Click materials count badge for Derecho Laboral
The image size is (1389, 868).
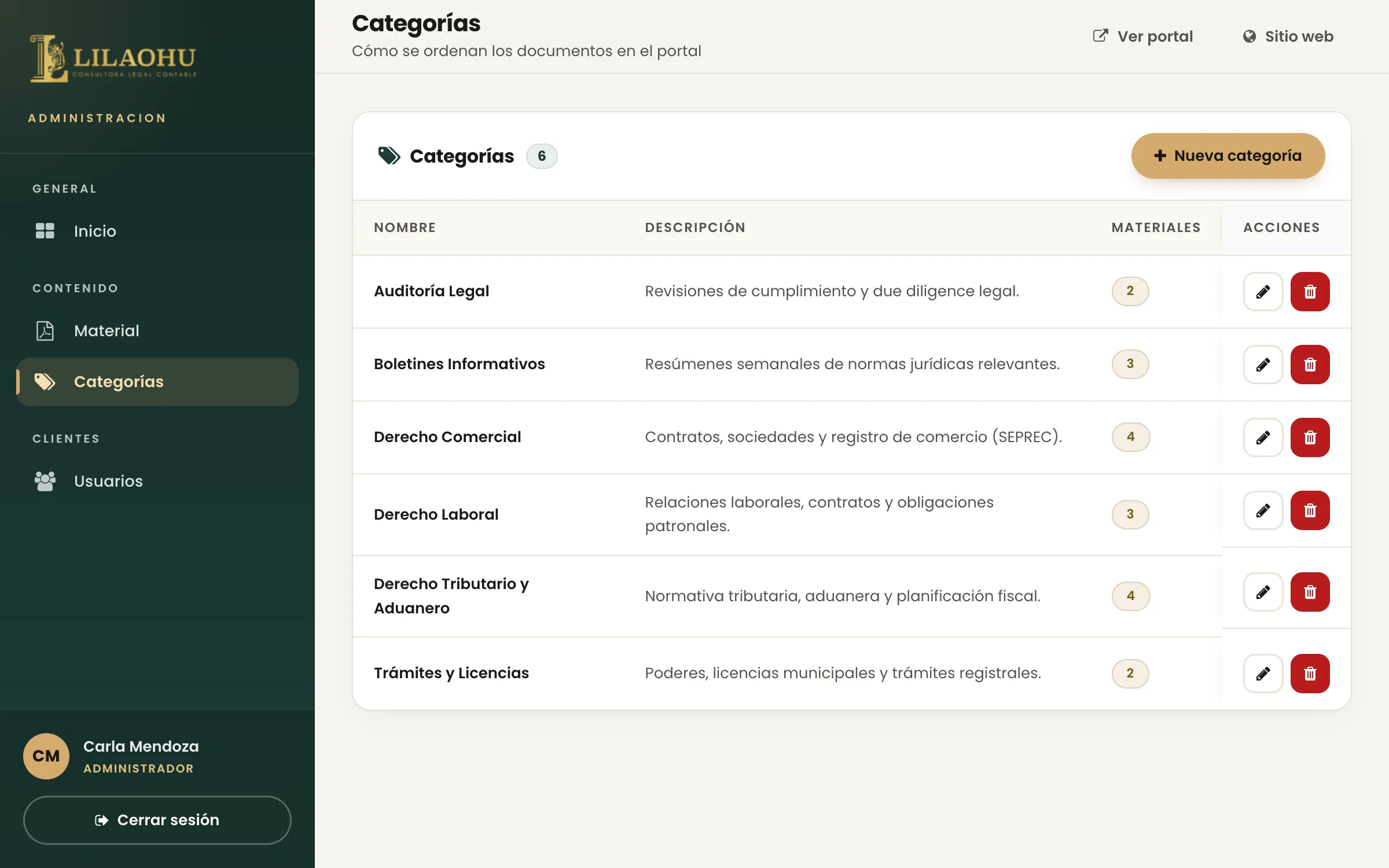(x=1130, y=514)
